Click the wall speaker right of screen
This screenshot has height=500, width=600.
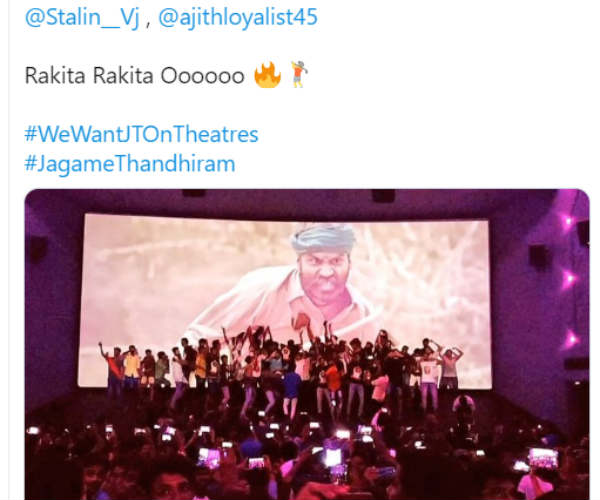[539, 257]
